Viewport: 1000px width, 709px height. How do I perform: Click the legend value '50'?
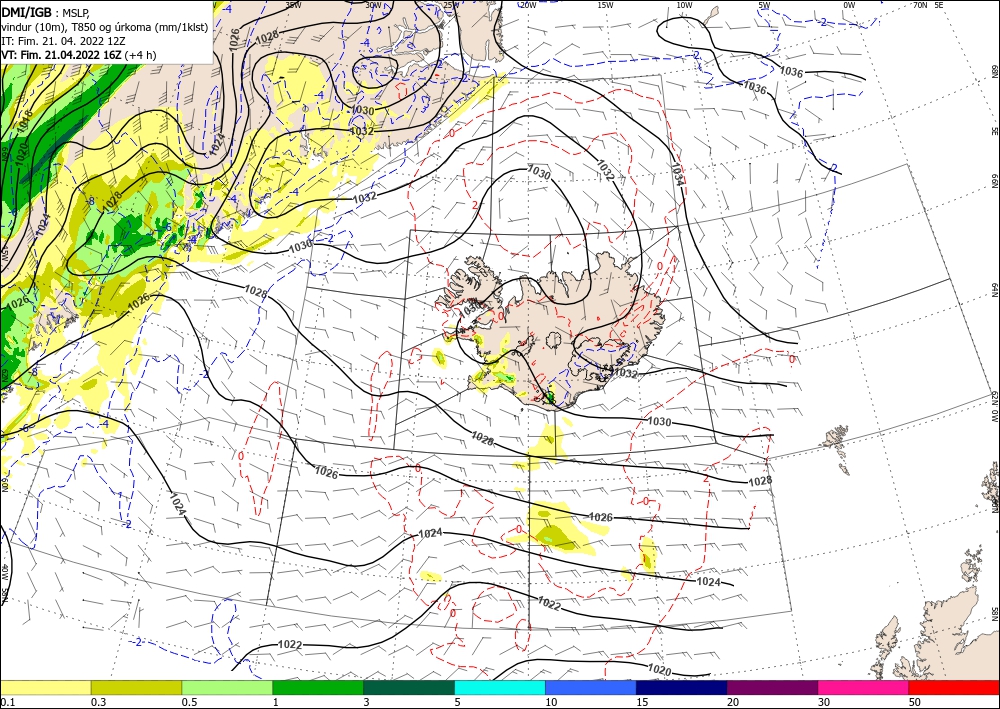click(915, 702)
